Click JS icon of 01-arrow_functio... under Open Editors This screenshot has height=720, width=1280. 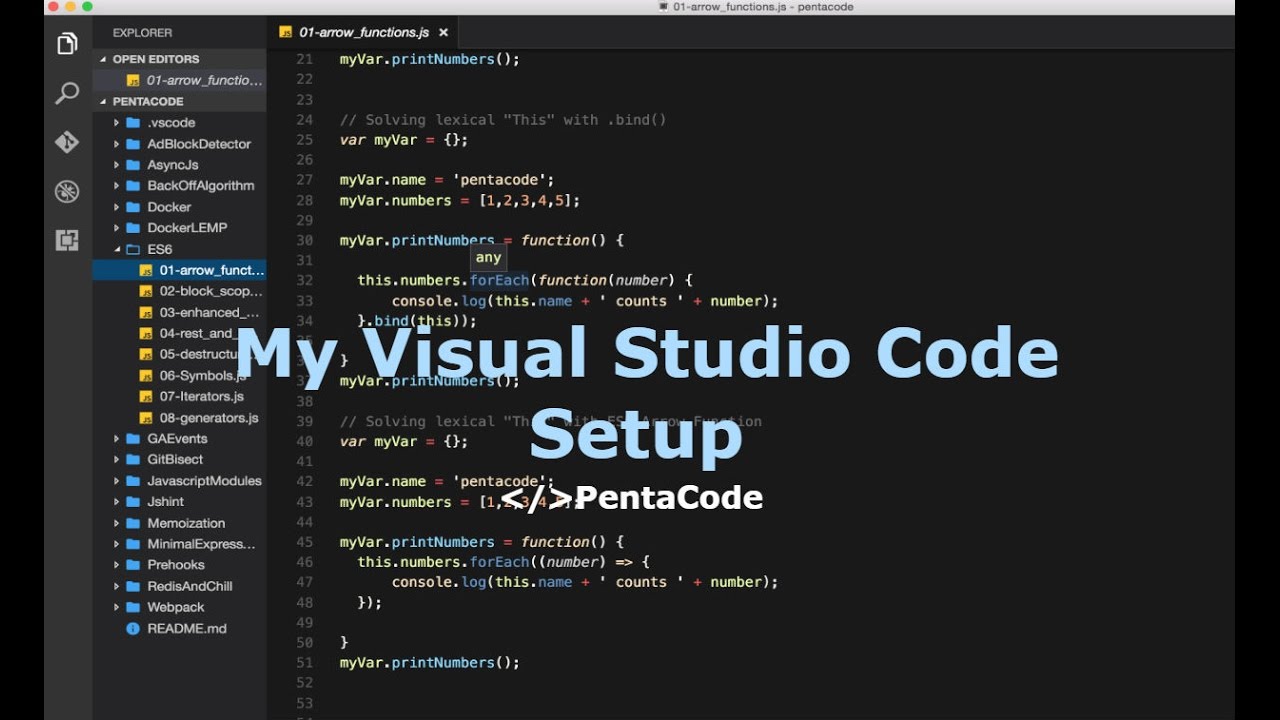click(133, 80)
